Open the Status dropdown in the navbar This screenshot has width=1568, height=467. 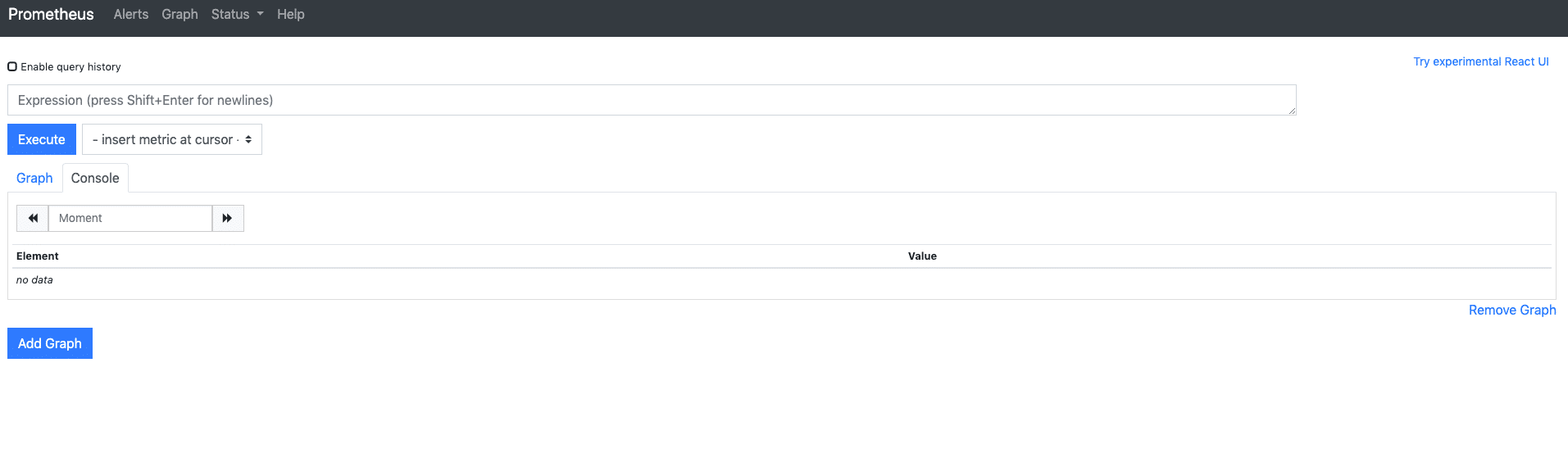pyautogui.click(x=237, y=14)
